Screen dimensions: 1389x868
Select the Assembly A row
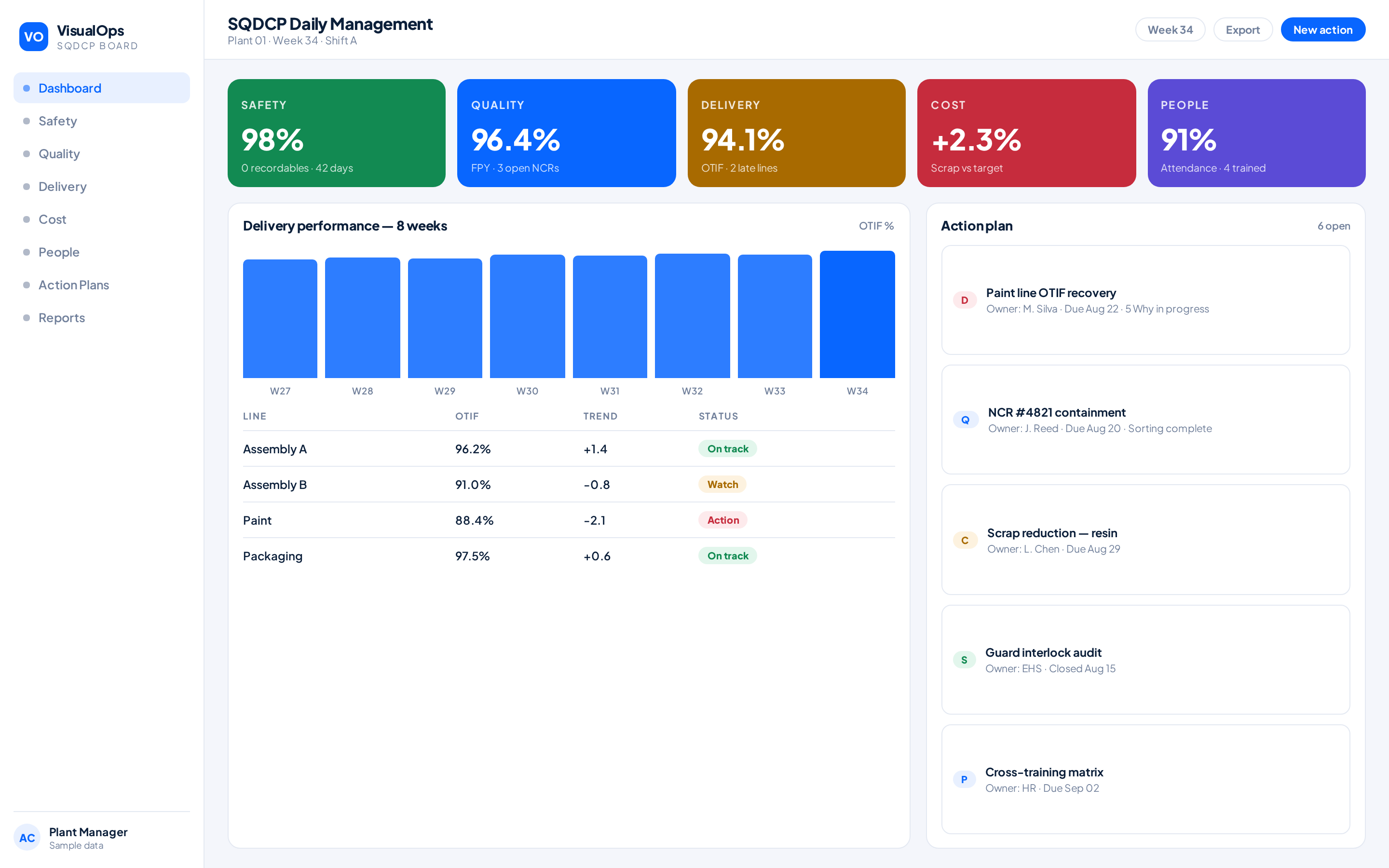tap(569, 449)
